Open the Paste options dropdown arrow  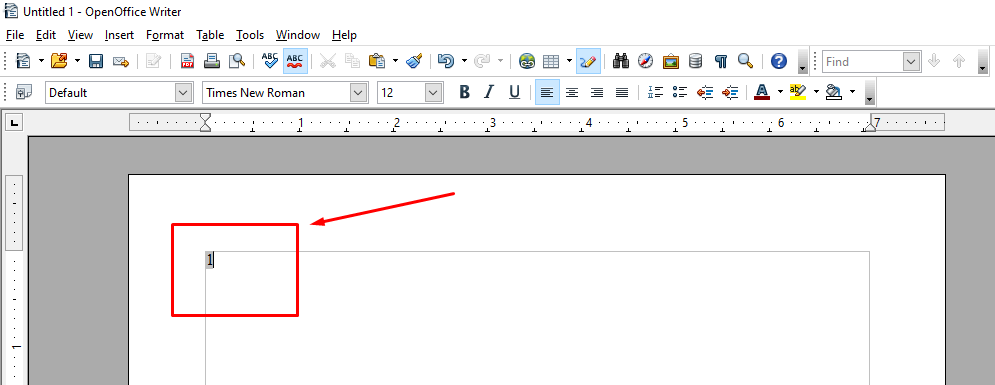(395, 61)
